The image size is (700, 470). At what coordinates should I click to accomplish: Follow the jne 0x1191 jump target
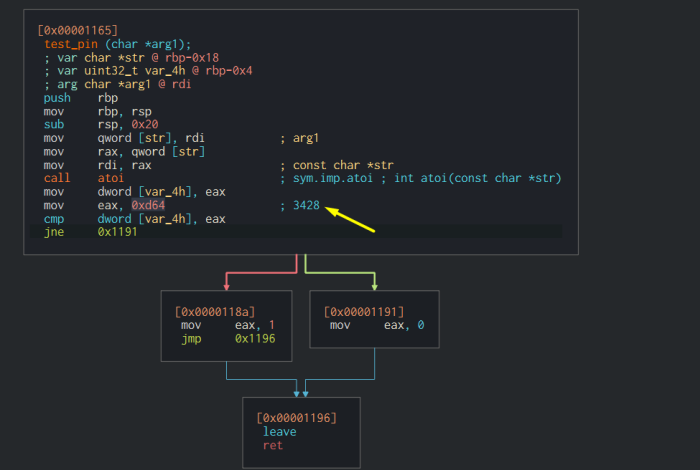coord(118,231)
